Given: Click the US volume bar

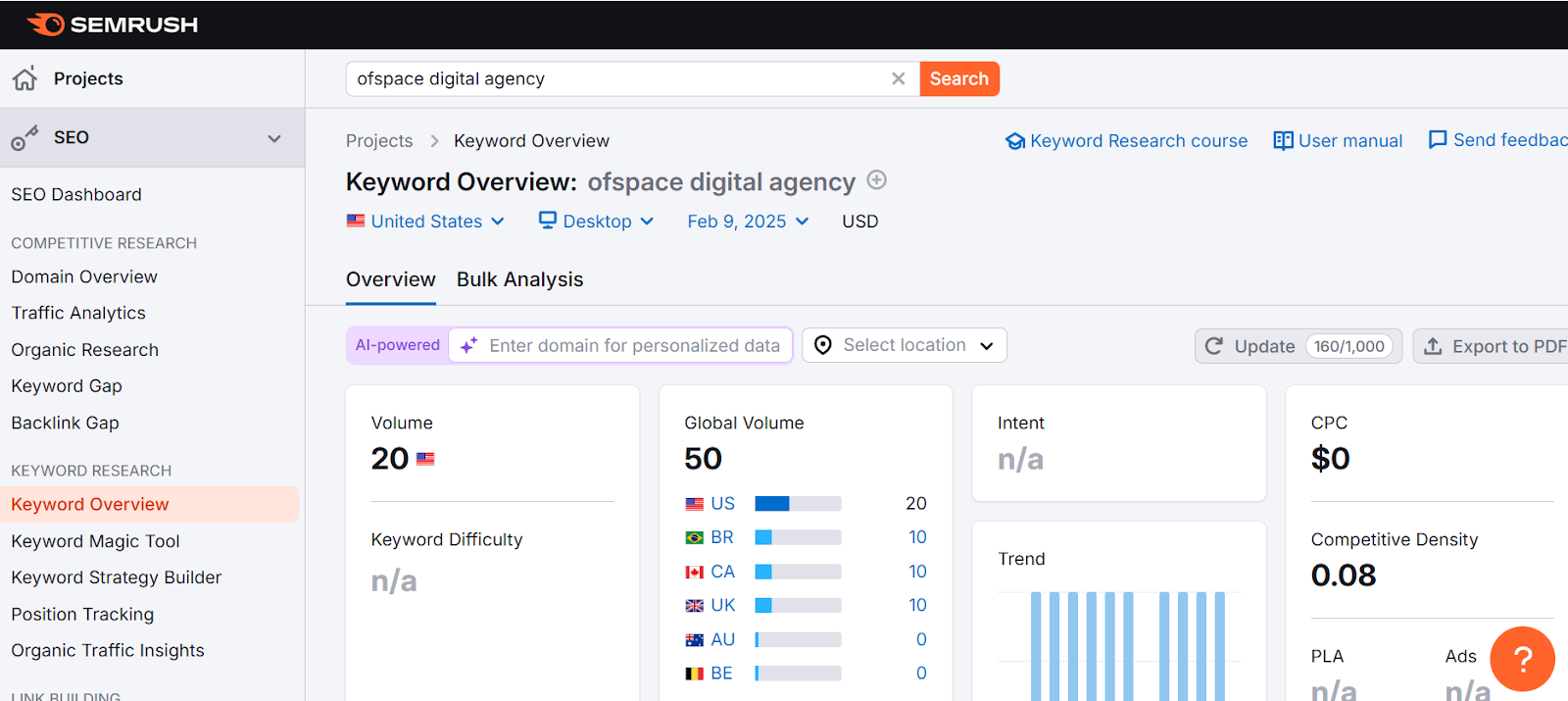Looking at the screenshot, I should (x=798, y=504).
